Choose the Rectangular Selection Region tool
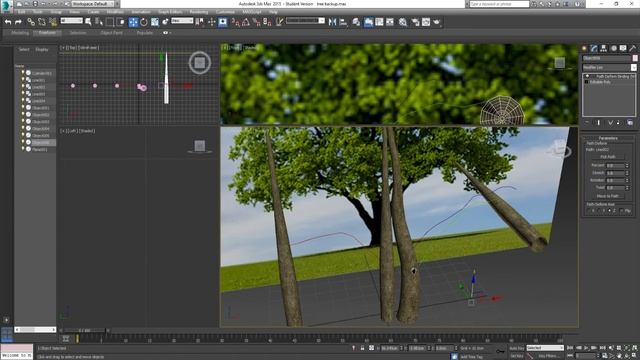Screen dimensions: 640x360 coord(110,22)
